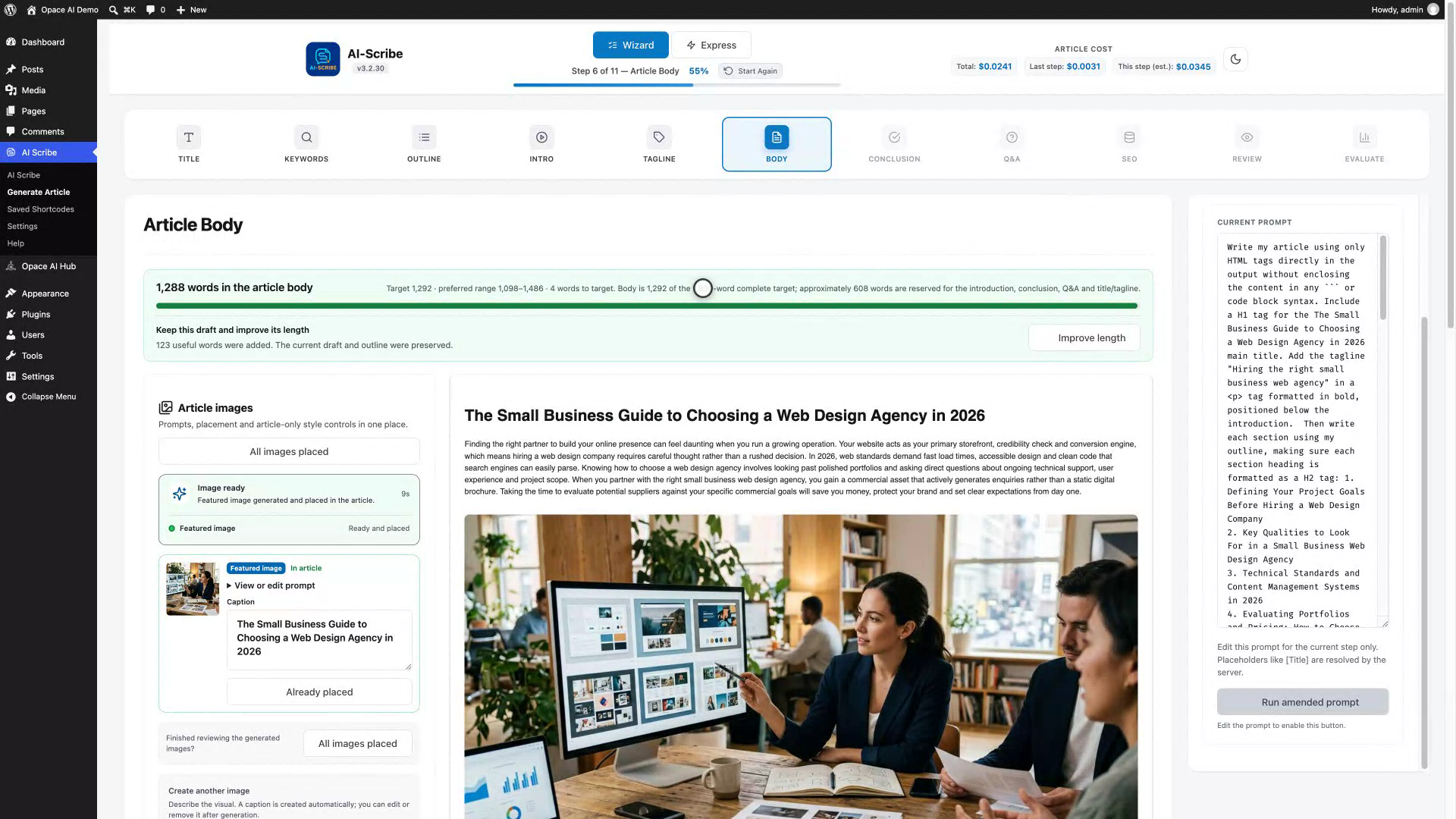This screenshot has height=819, width=1456.
Task: Click the 55% progress percentage
Action: tap(698, 71)
